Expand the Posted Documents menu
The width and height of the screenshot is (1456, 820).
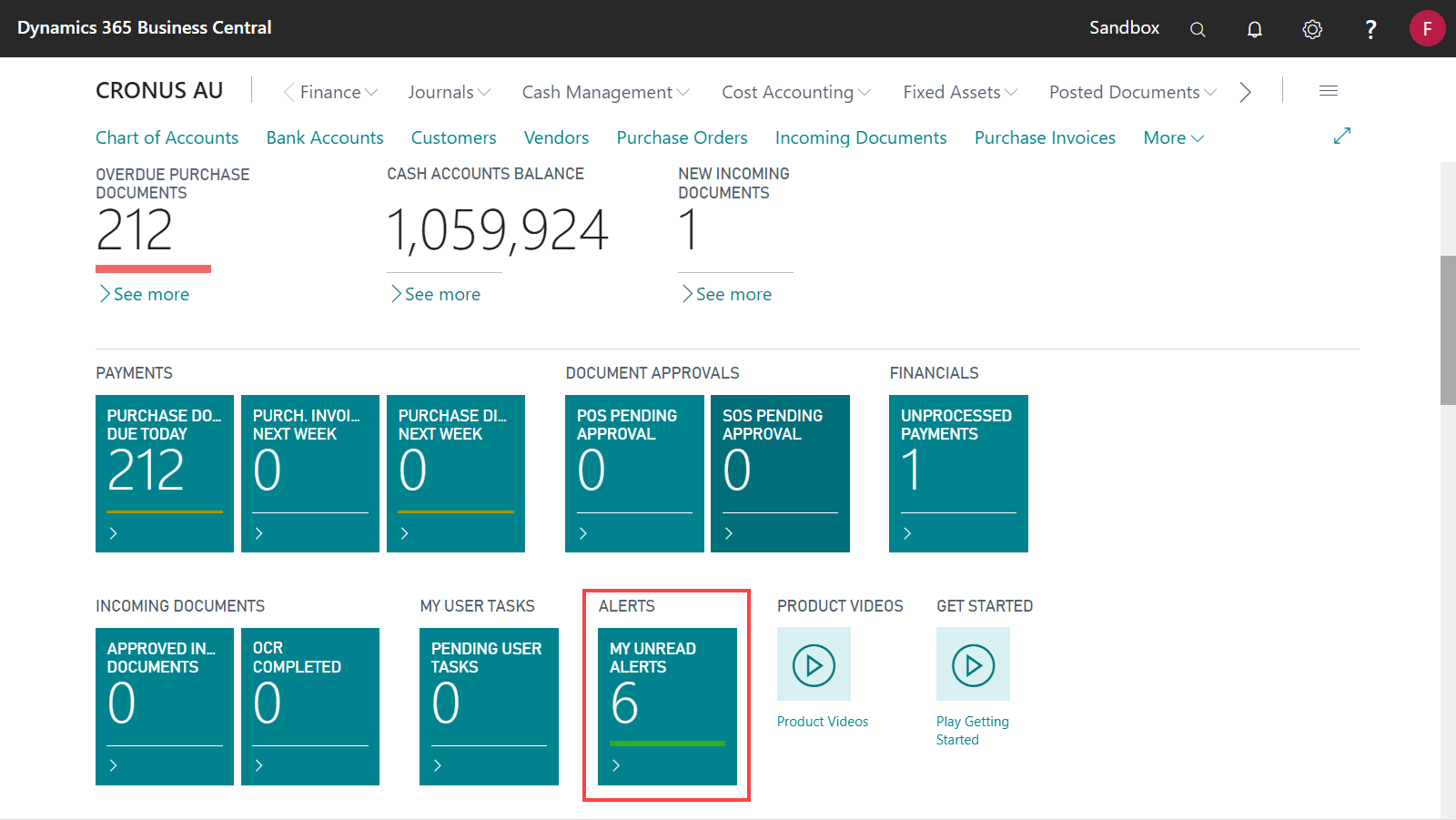(x=1133, y=92)
